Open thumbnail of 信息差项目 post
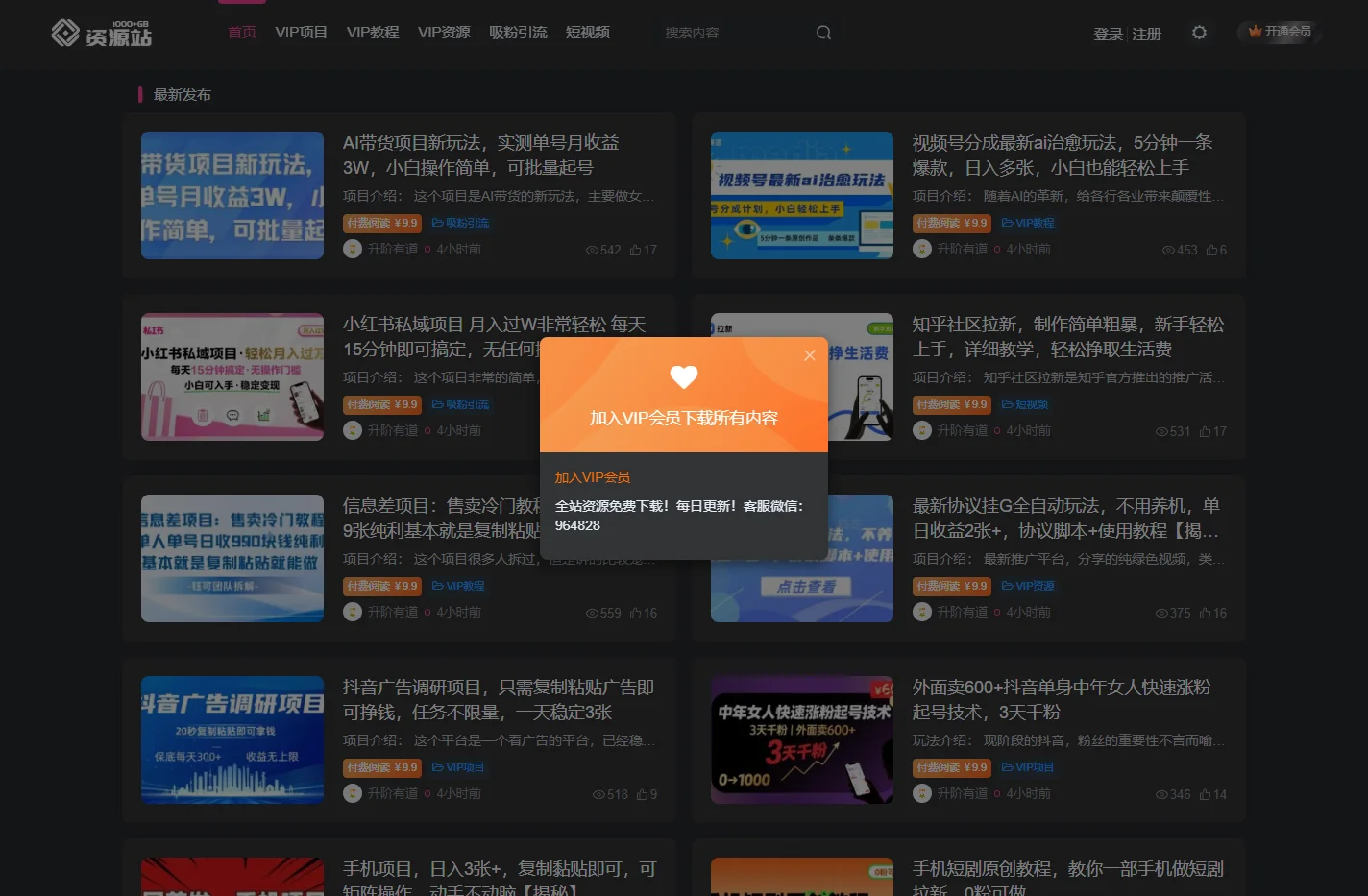The width and height of the screenshot is (1368, 896). tap(232, 558)
